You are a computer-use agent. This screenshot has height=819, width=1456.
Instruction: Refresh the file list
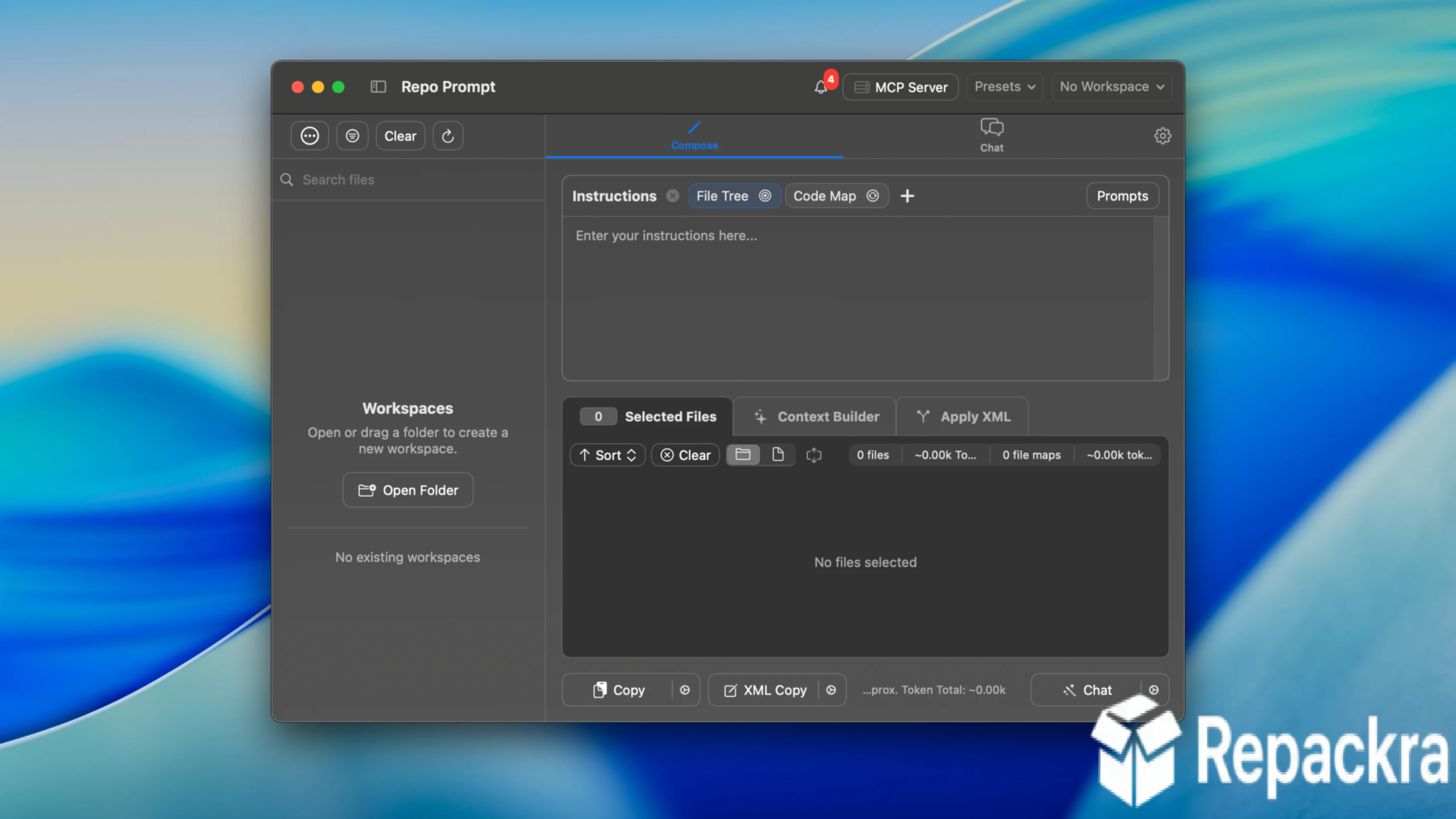point(448,136)
